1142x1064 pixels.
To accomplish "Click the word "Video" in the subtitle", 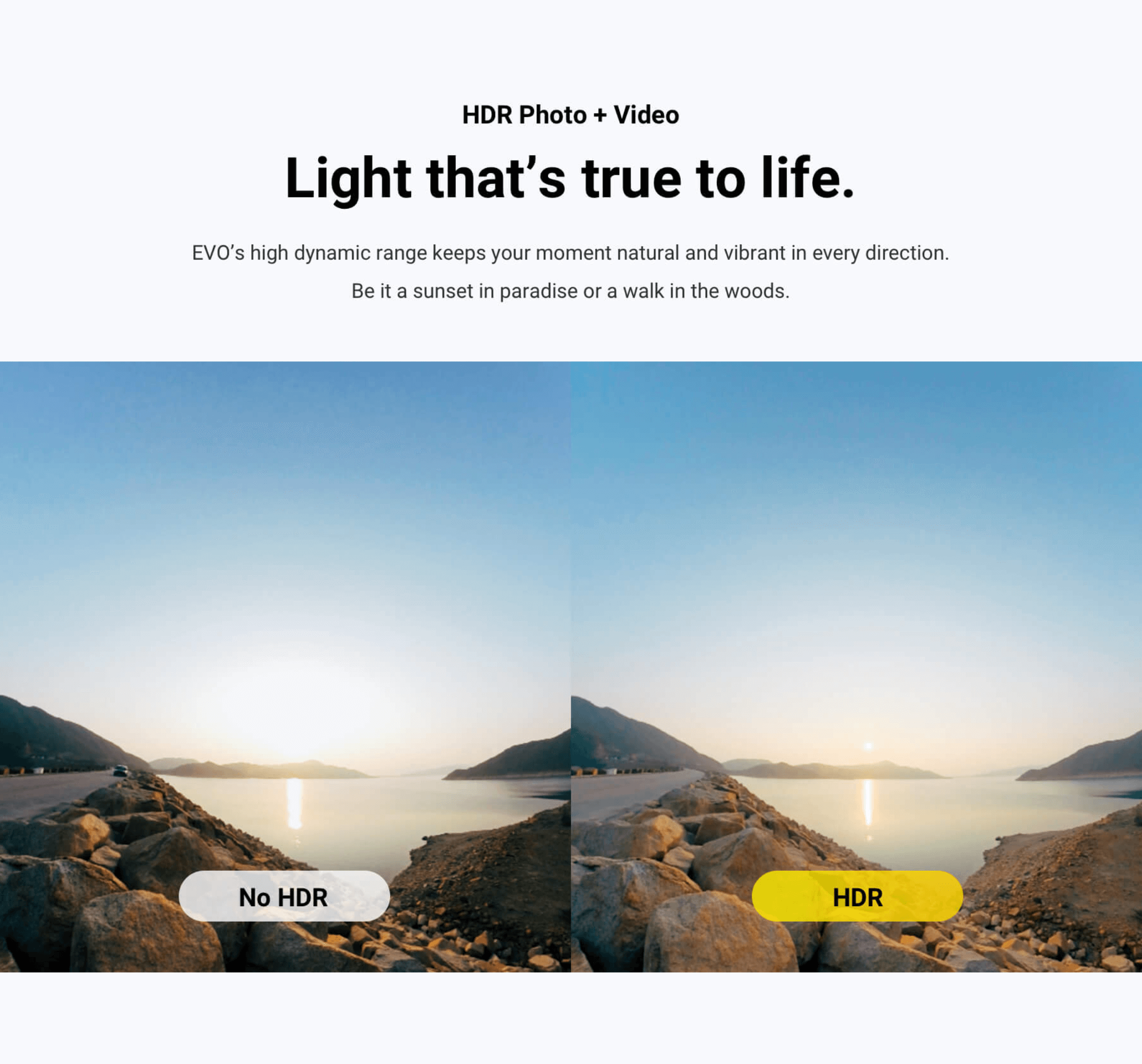I will point(646,115).
